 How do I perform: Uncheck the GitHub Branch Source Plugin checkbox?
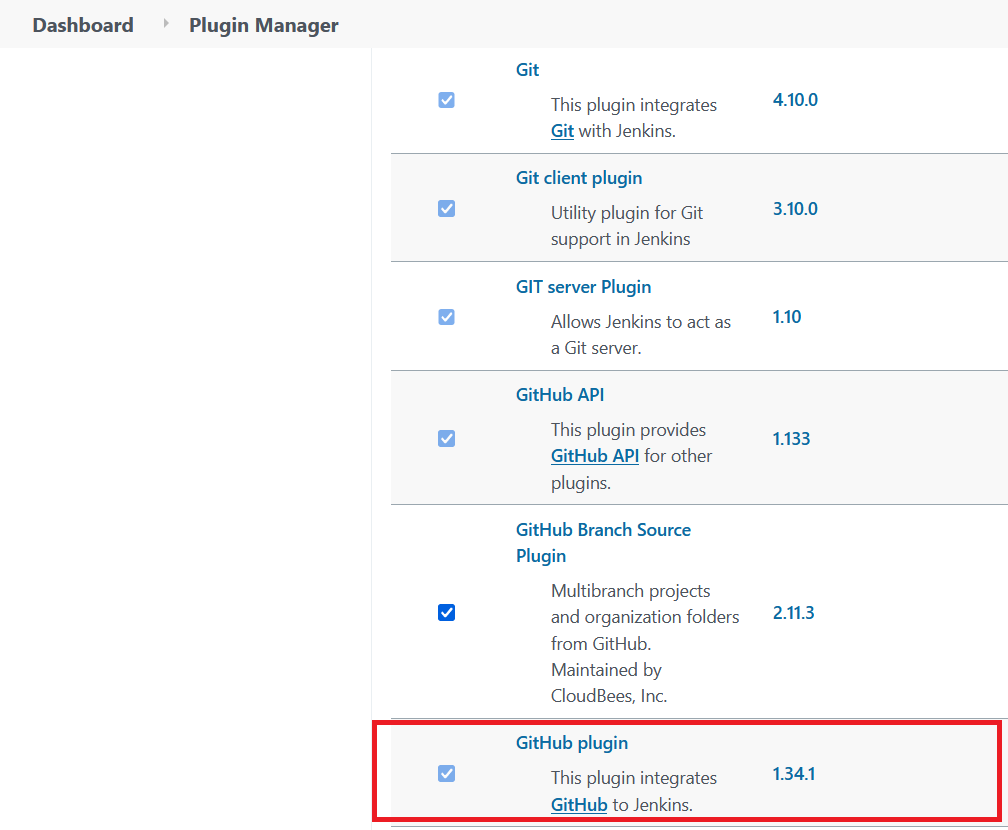(x=446, y=613)
